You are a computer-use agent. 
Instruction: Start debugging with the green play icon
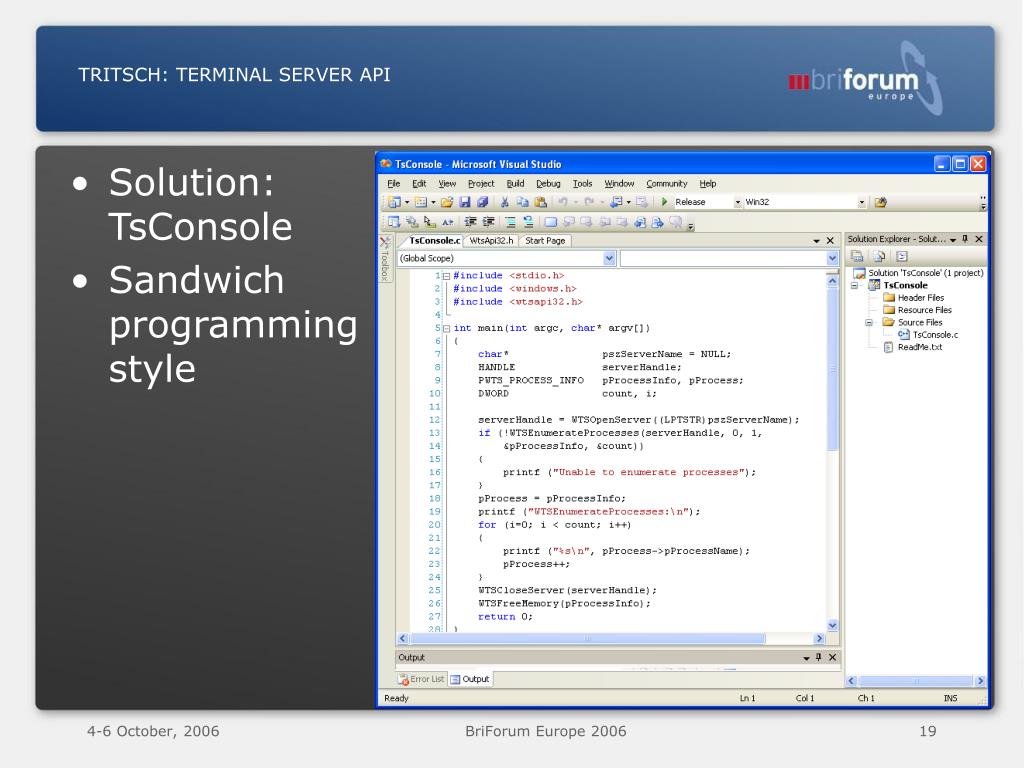click(664, 202)
